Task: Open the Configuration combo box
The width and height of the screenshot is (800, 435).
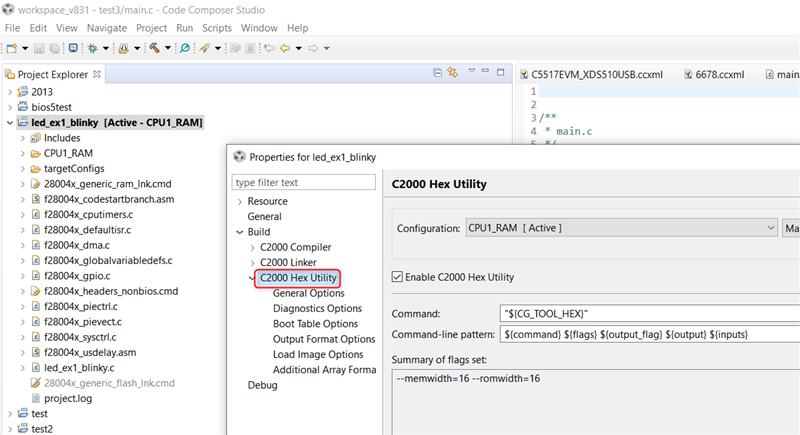Action: coord(621,228)
